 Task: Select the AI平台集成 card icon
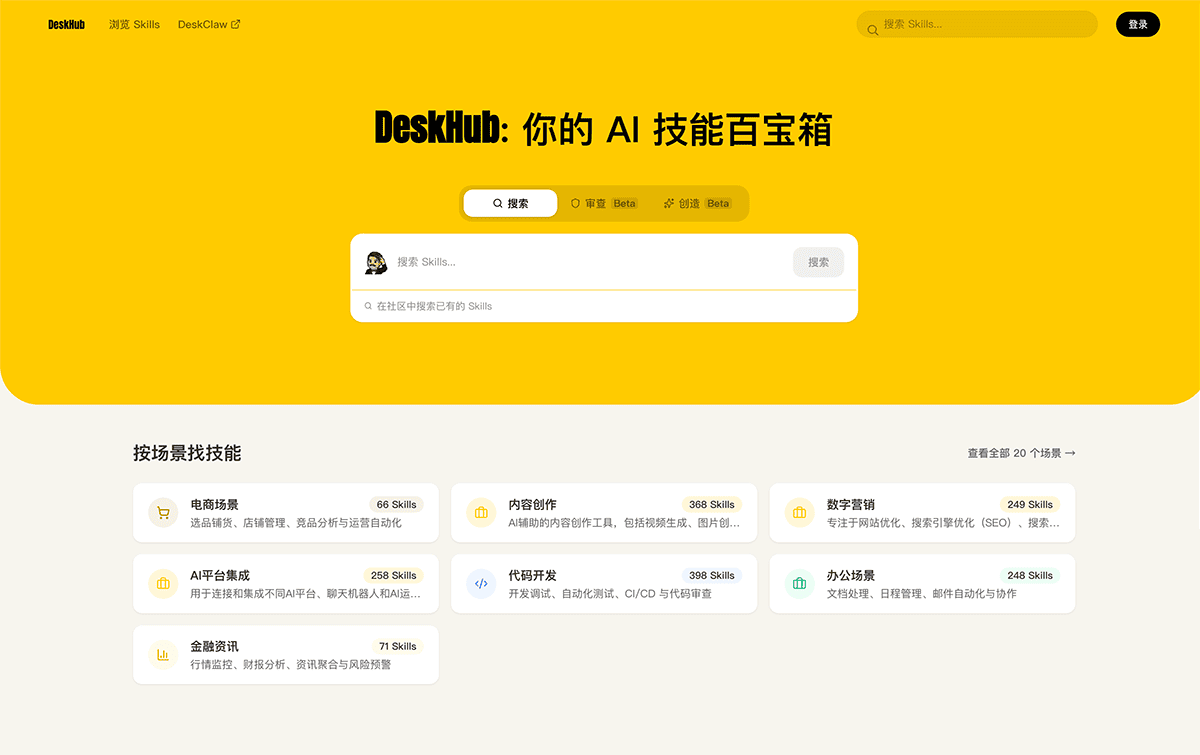point(163,583)
